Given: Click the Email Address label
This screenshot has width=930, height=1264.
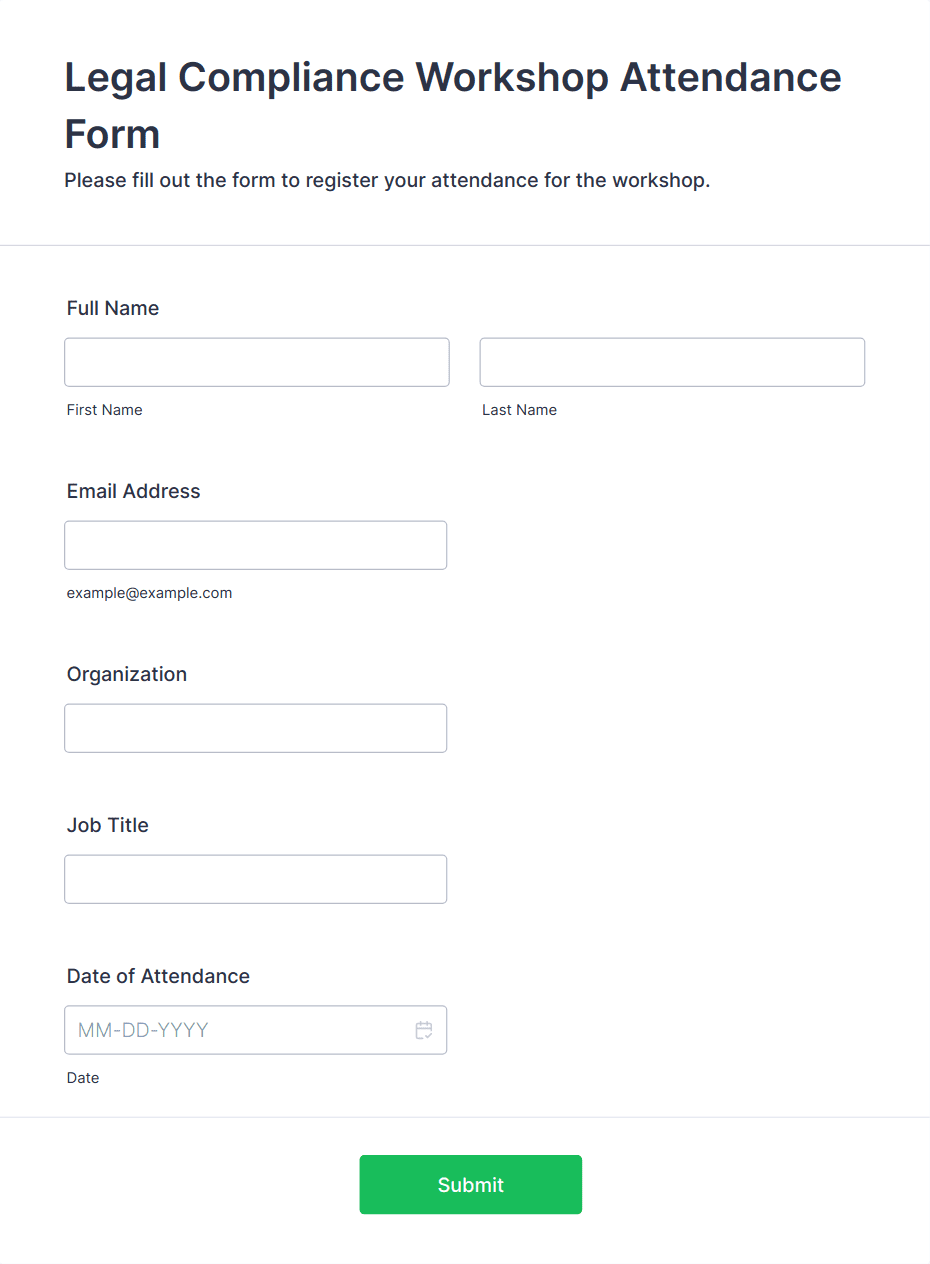Looking at the screenshot, I should (133, 491).
